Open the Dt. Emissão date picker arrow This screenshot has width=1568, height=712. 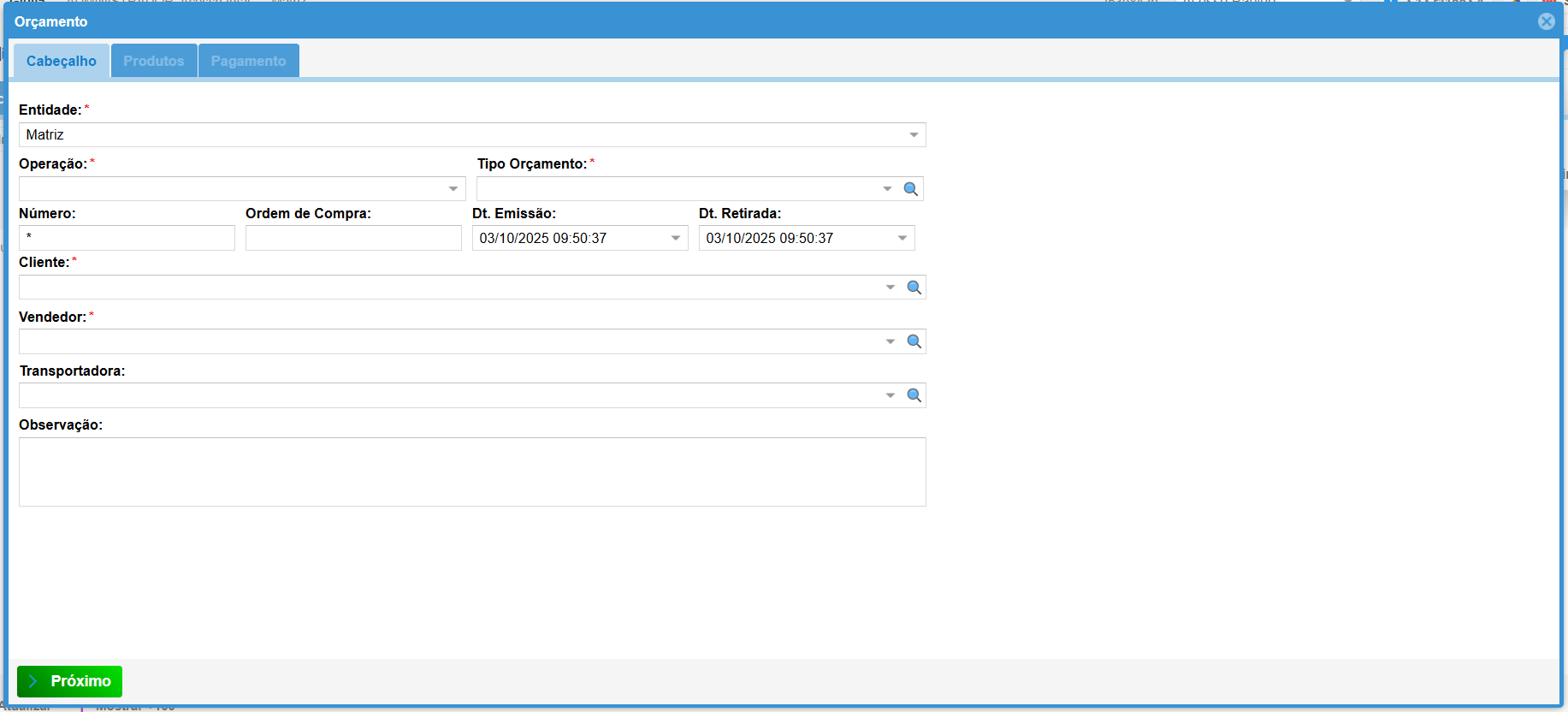(x=676, y=239)
